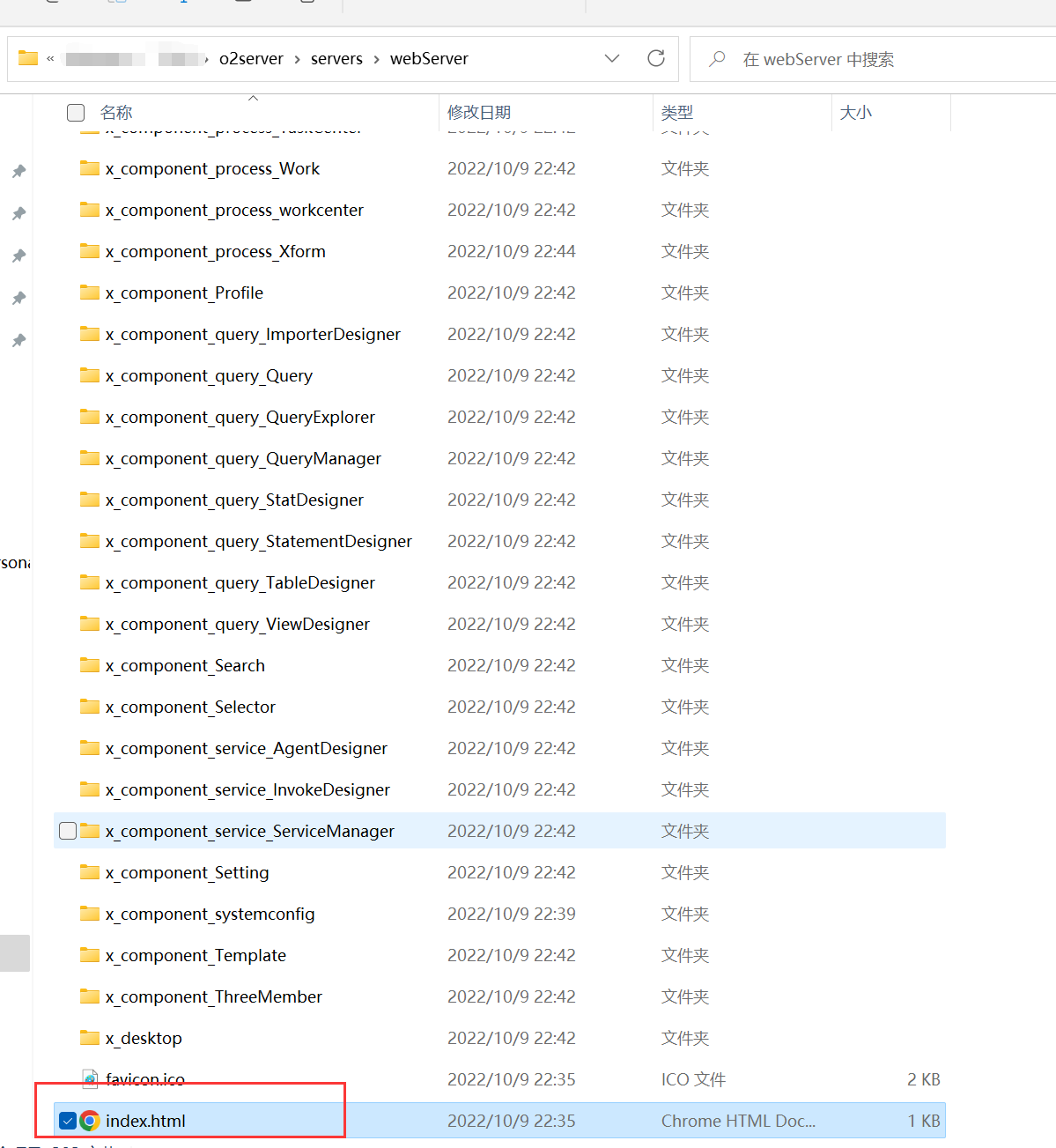Sort files by the 名称 column header

[117, 112]
